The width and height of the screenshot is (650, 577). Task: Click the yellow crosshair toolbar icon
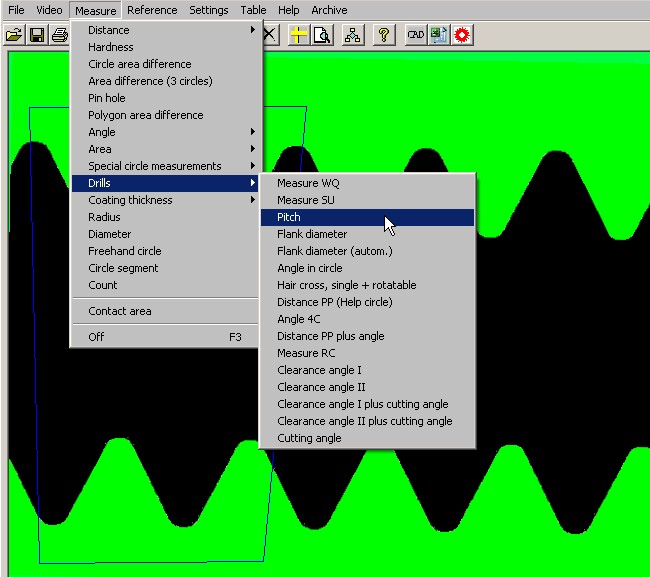tap(298, 35)
